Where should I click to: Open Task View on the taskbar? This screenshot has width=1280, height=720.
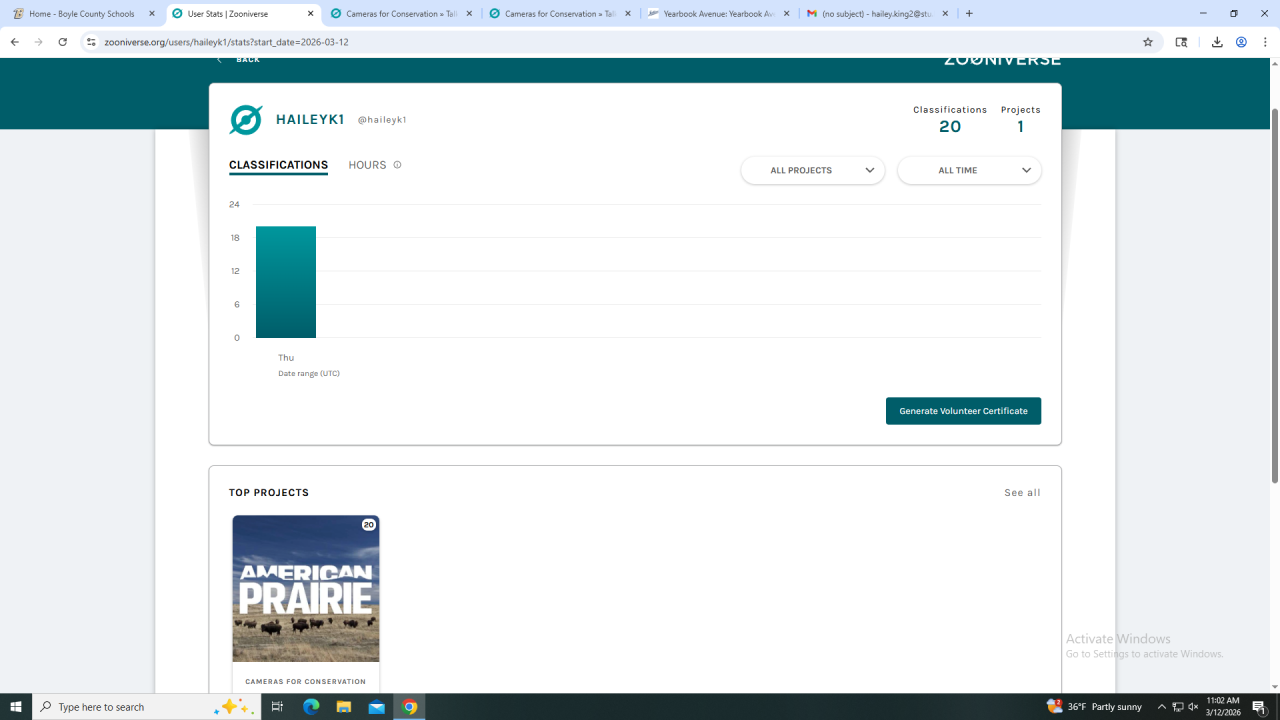(x=277, y=707)
